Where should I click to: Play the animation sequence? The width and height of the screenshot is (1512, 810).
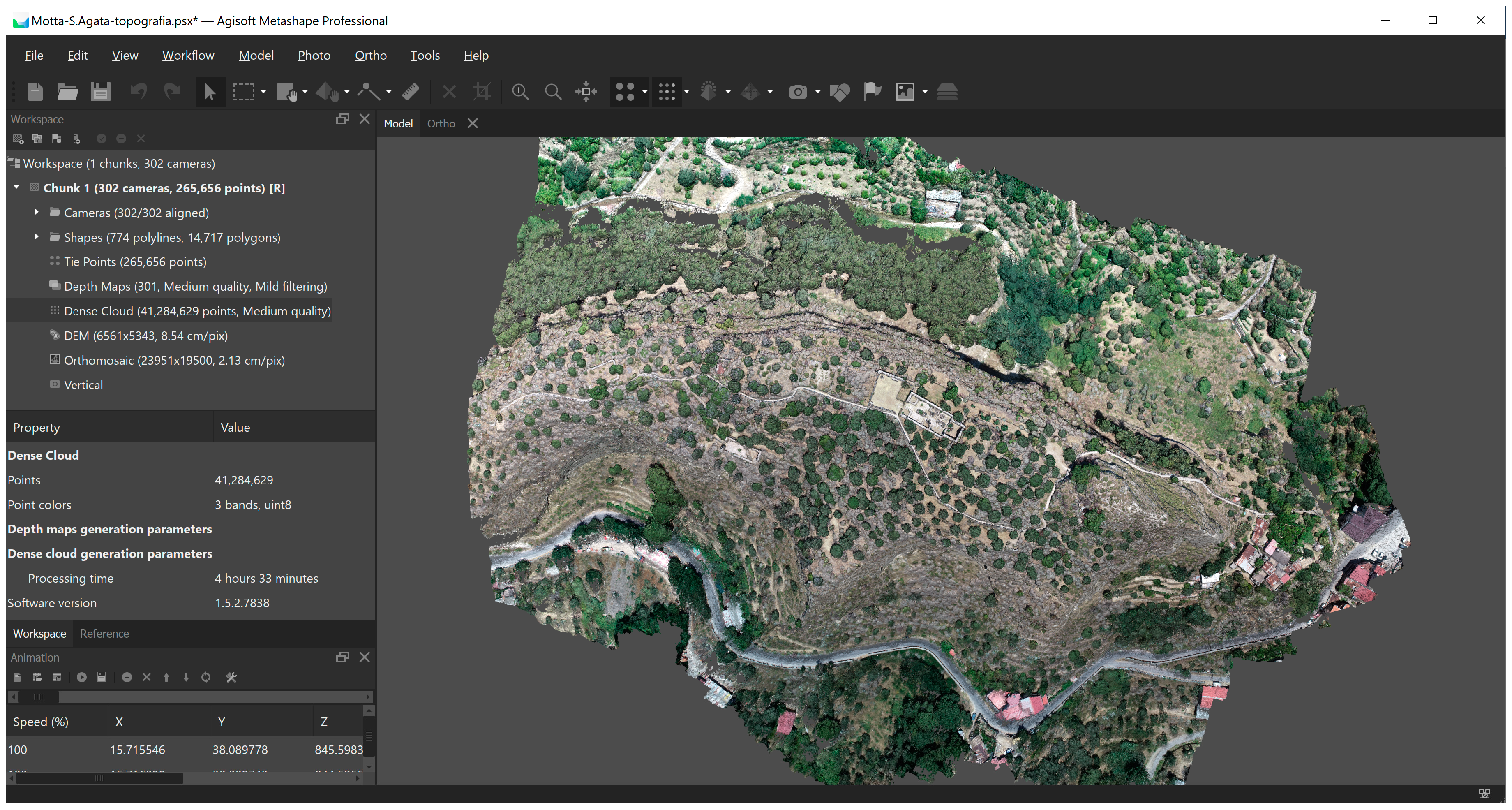pos(82,677)
